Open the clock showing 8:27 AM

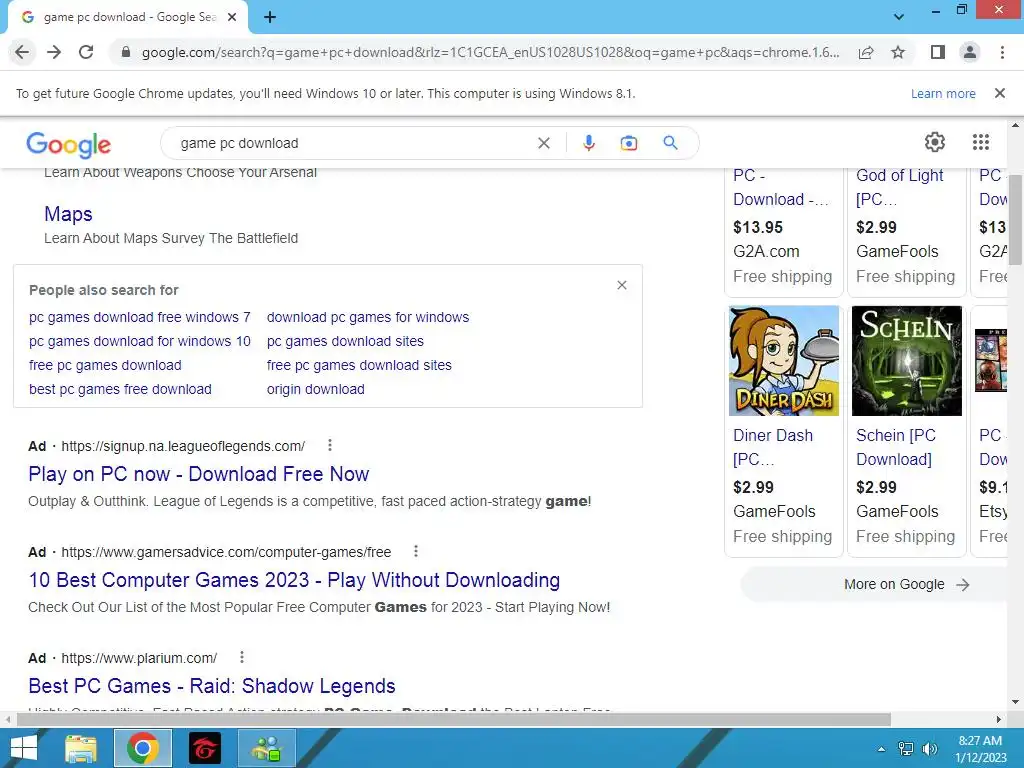tap(980, 749)
